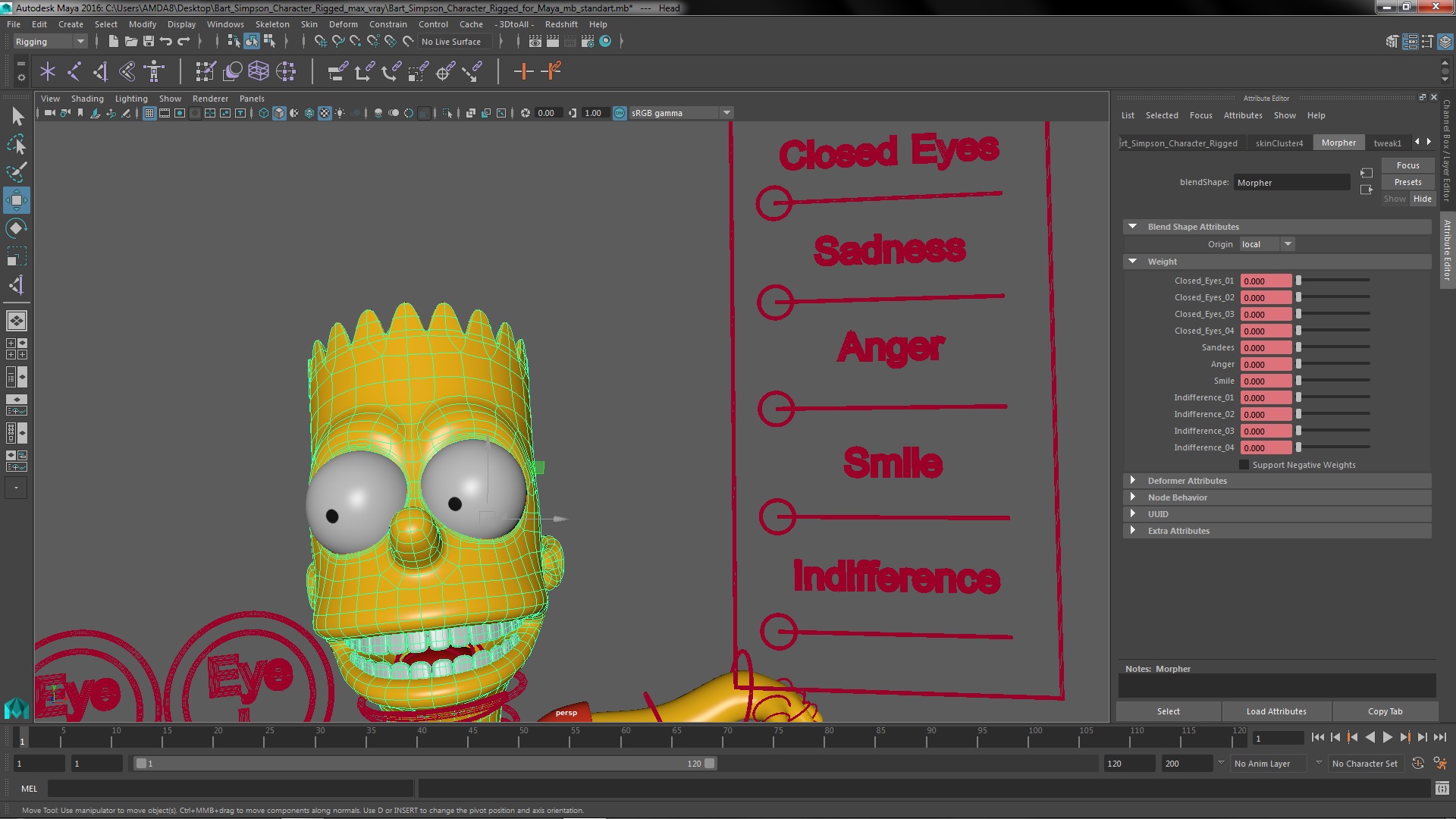Click snap to grids magnet icon
Screen dimensions: 1456x819
(x=321, y=42)
